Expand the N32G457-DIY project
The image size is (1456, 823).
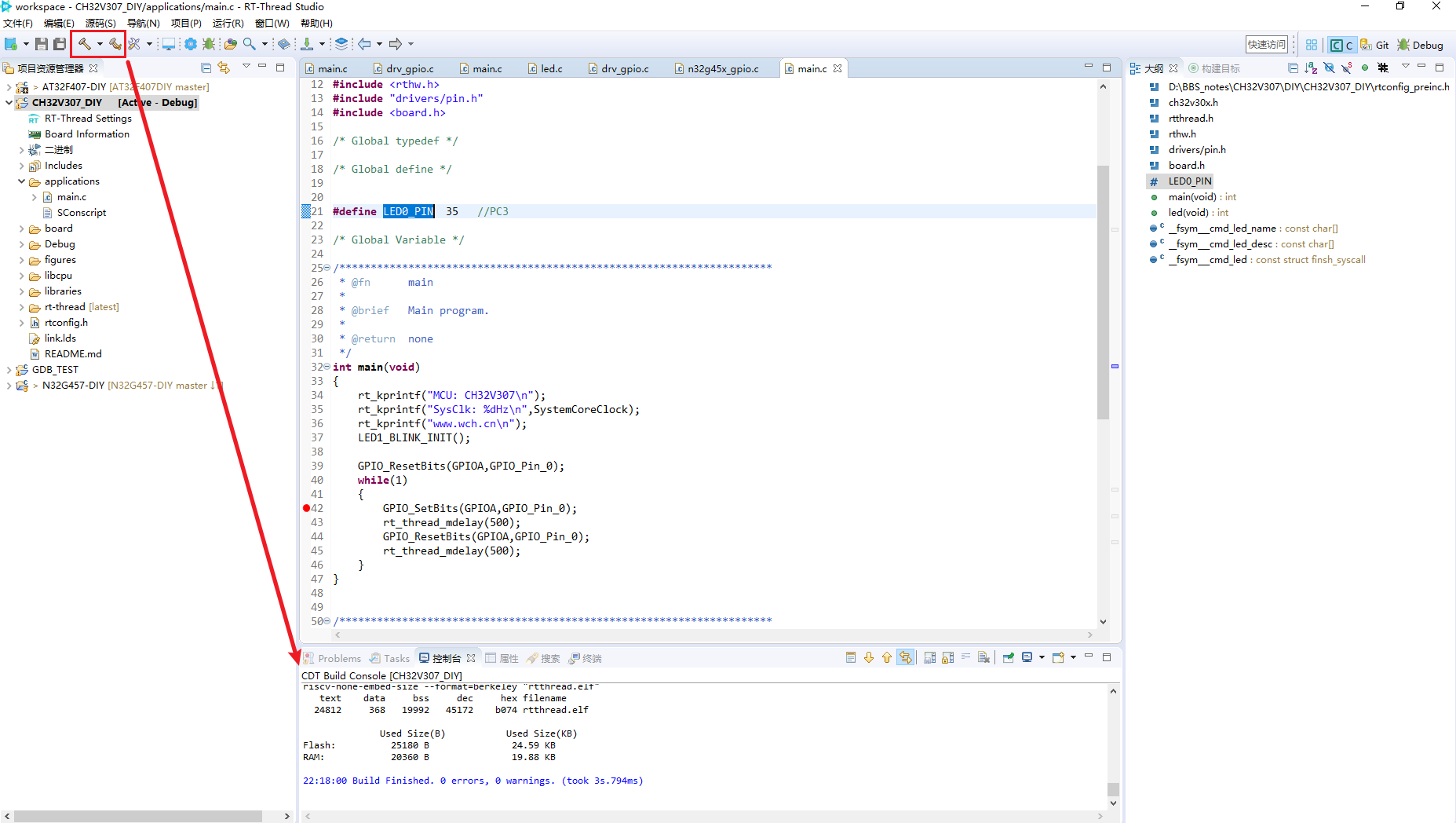[x=9, y=385]
